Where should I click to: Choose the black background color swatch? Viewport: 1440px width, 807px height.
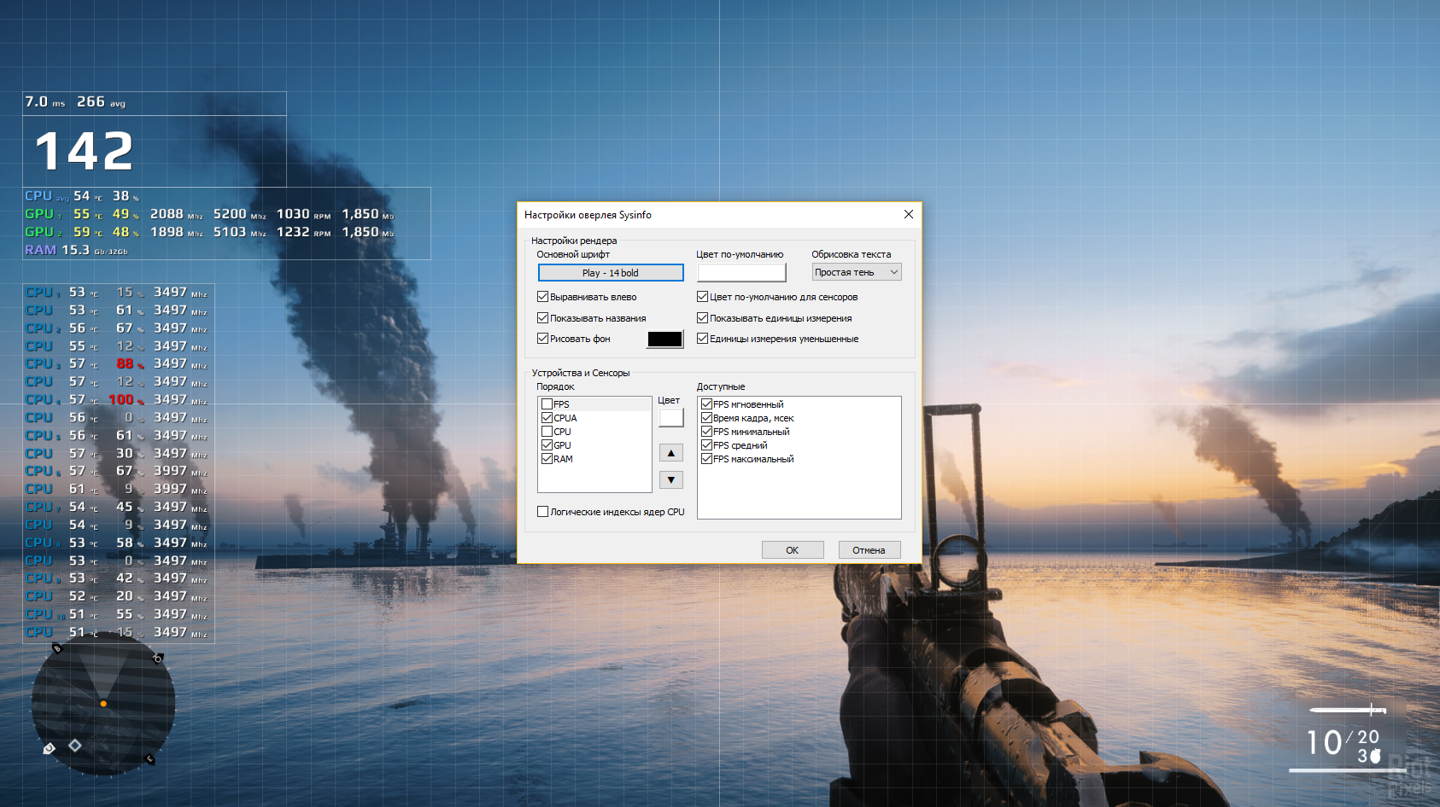click(x=664, y=339)
